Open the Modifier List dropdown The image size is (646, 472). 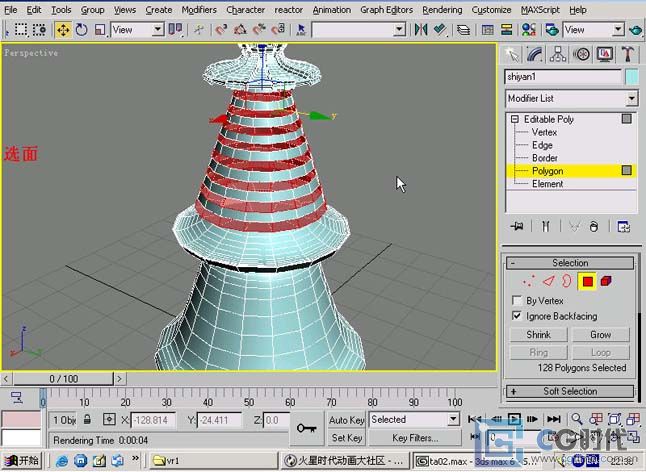631,98
